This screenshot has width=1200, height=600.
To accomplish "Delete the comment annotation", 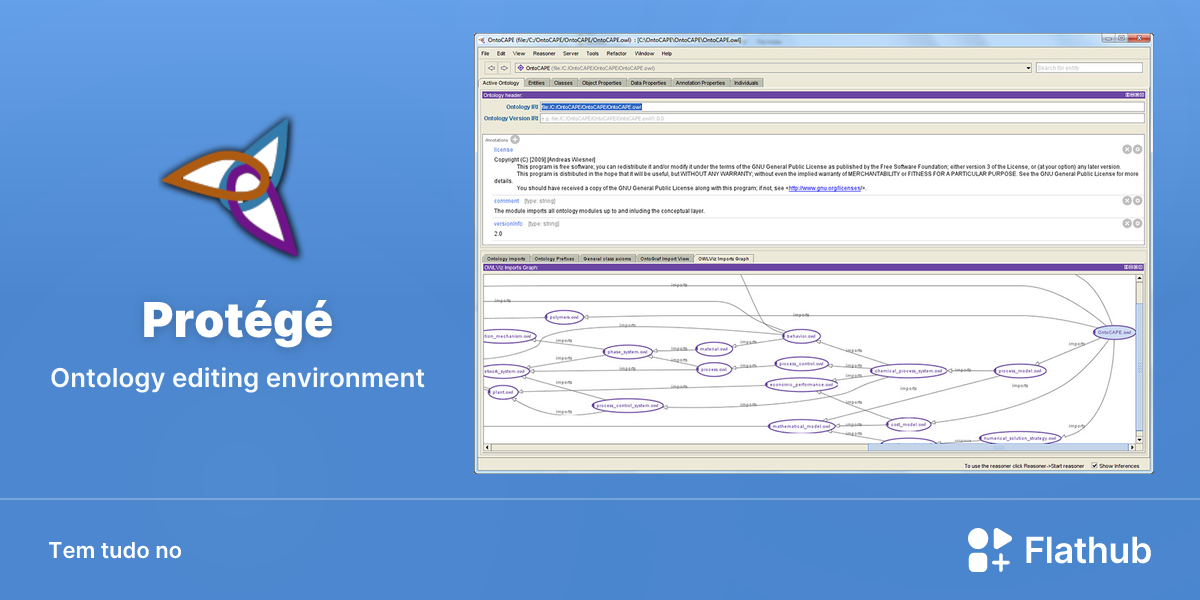I will [1126, 201].
